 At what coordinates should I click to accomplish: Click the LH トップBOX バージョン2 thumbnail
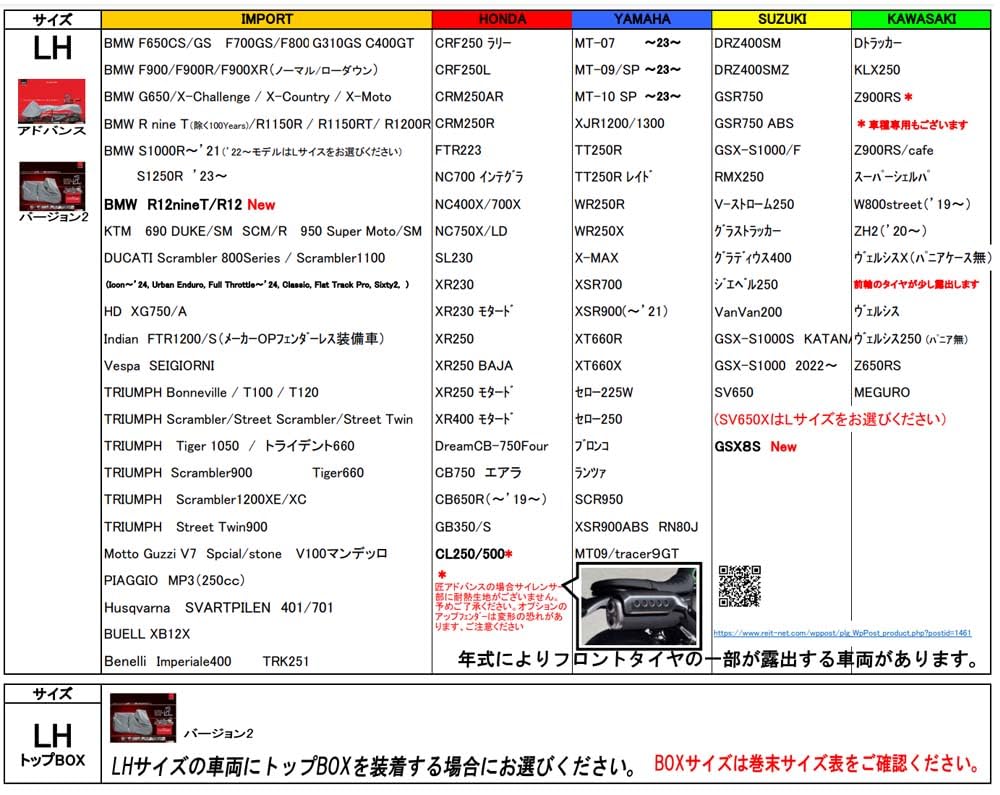pyautogui.click(x=143, y=718)
